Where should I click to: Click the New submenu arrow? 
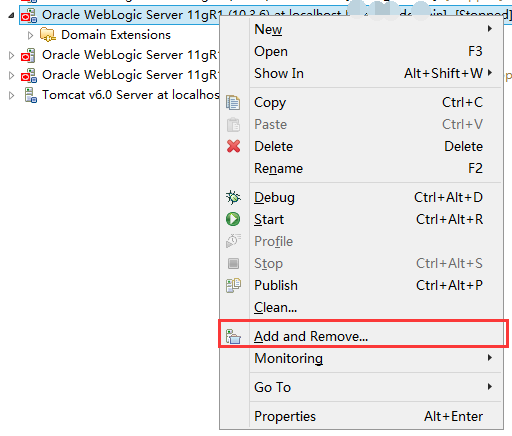coord(490,29)
